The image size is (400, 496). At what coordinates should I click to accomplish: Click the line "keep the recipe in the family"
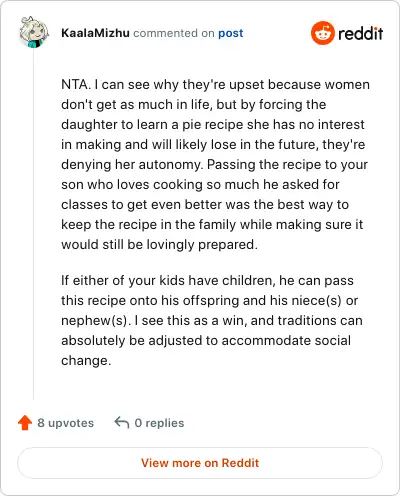(x=212, y=224)
